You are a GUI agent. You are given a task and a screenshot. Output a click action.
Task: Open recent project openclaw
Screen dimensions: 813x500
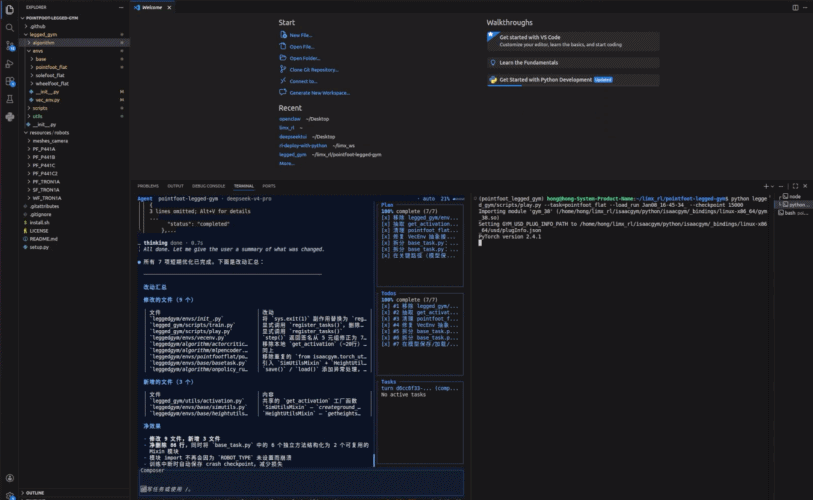290,119
